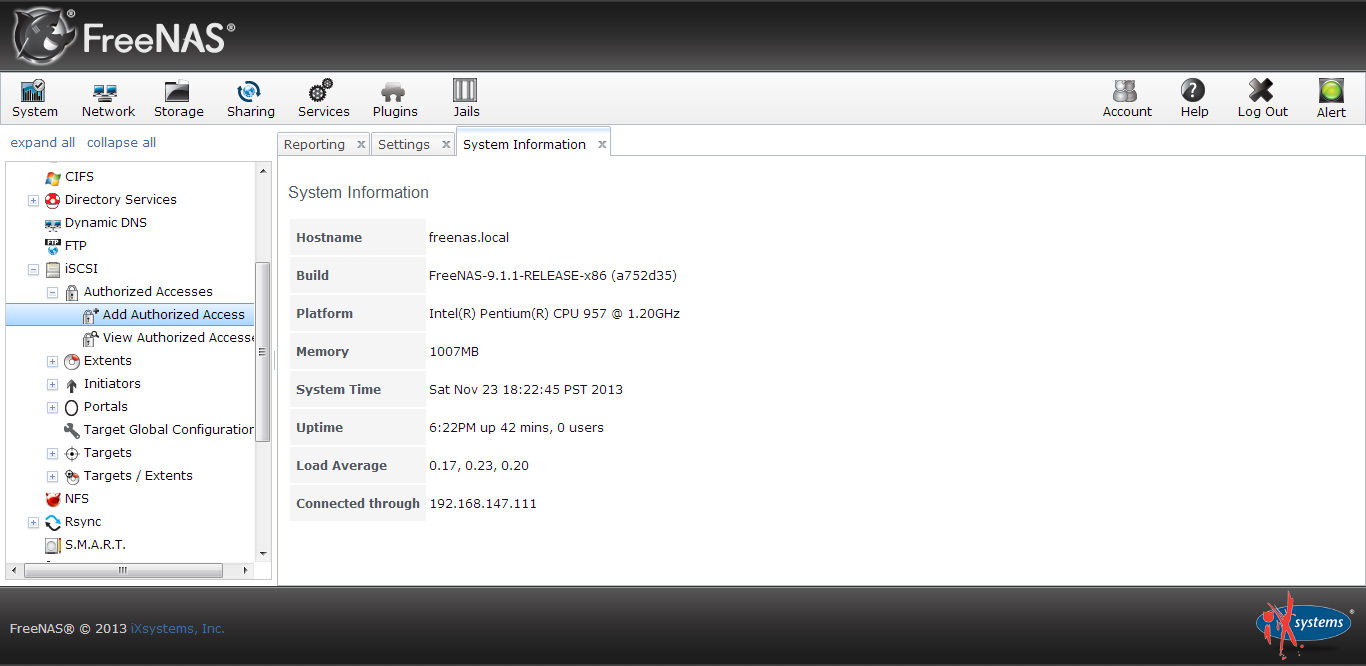Click the Load Average values

[x=479, y=466]
